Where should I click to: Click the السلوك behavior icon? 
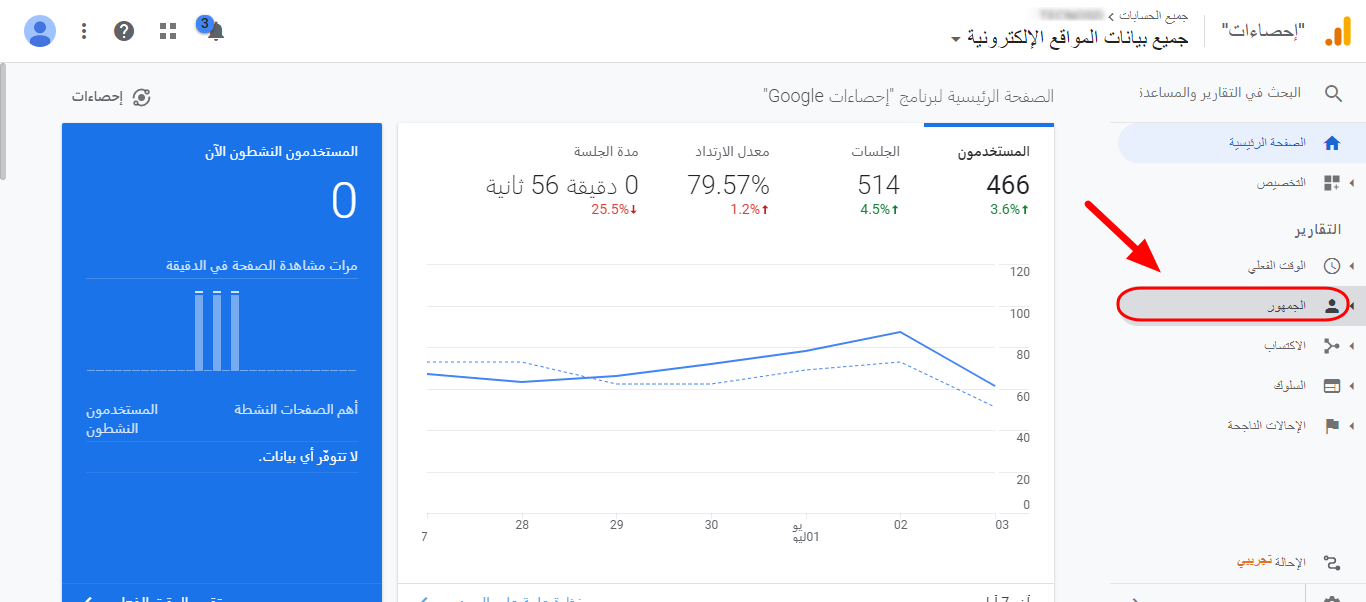click(x=1332, y=386)
